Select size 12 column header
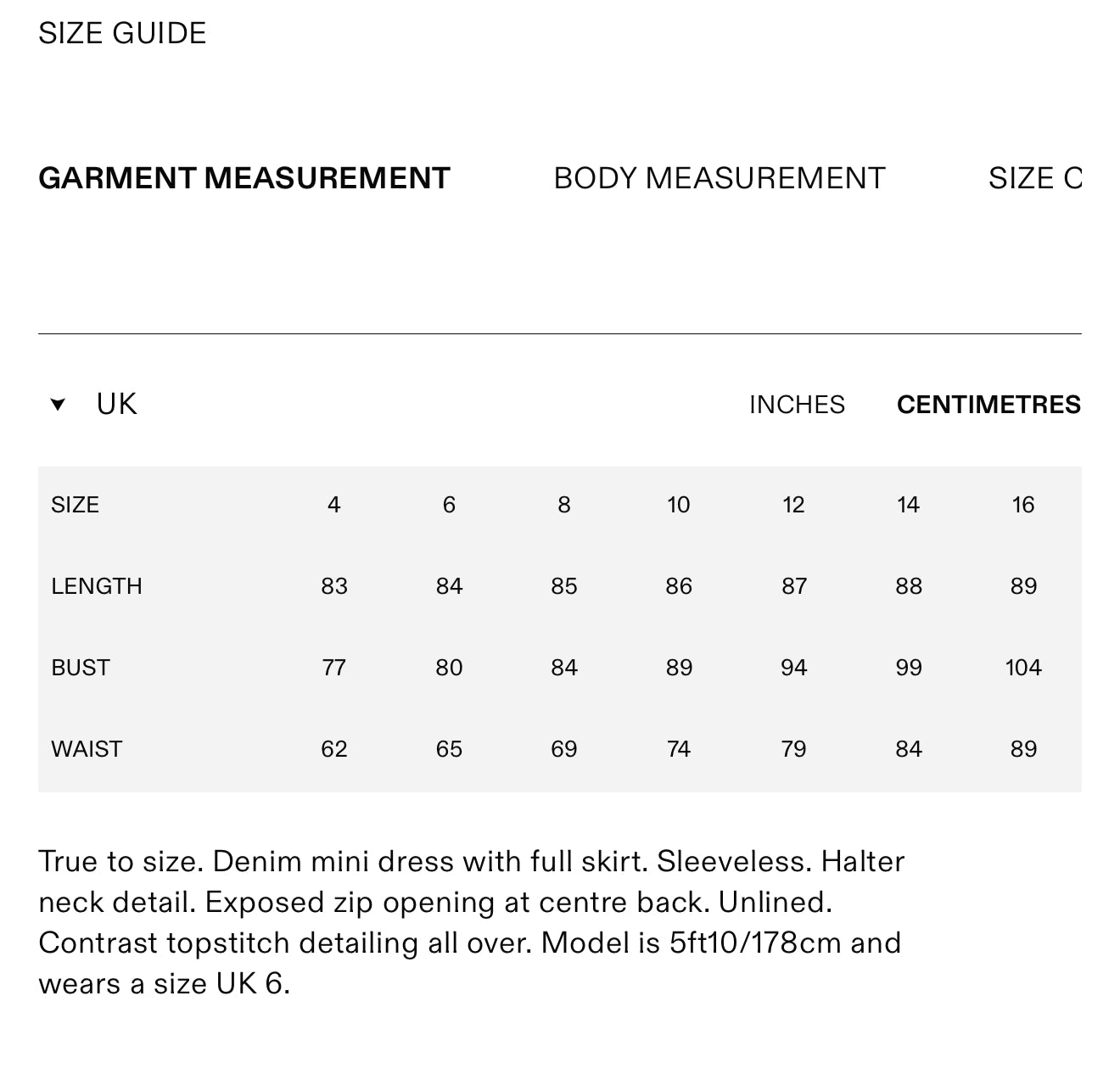The width and height of the screenshot is (1120, 1091). click(x=793, y=505)
